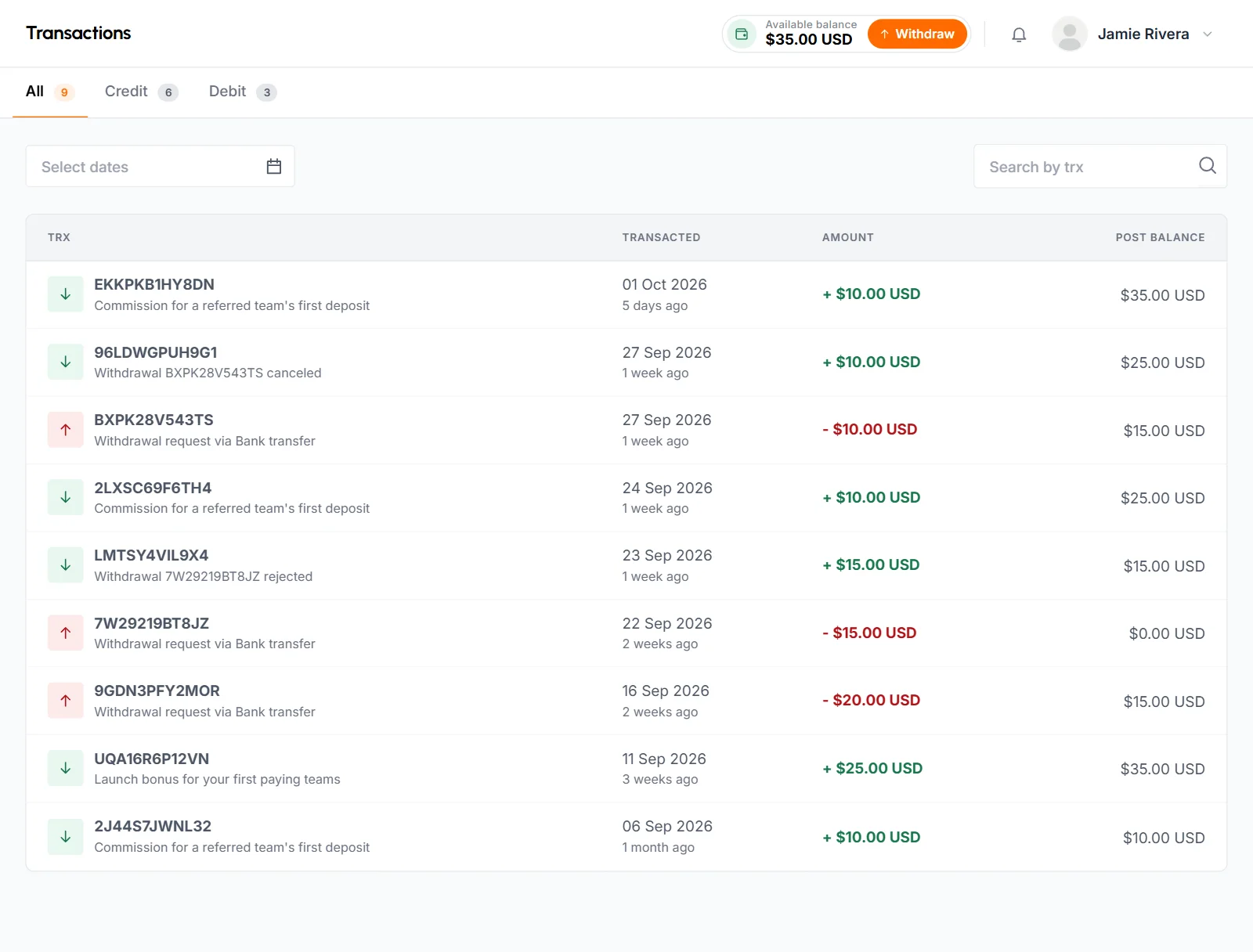
Task: Click transaction ID 7W29219BT8JZ
Action: point(152,623)
